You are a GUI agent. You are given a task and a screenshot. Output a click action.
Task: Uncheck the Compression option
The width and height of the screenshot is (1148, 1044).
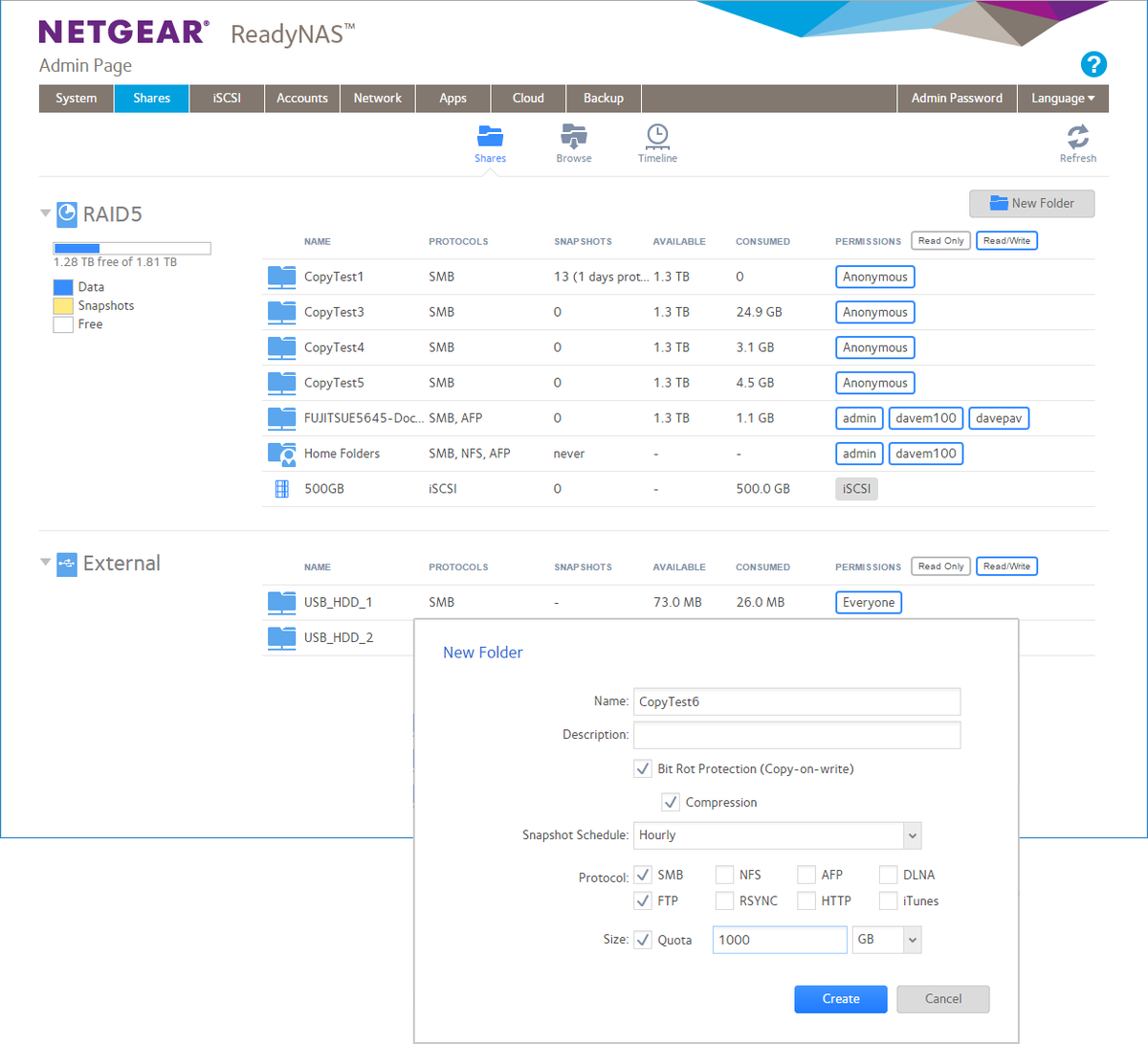671,802
